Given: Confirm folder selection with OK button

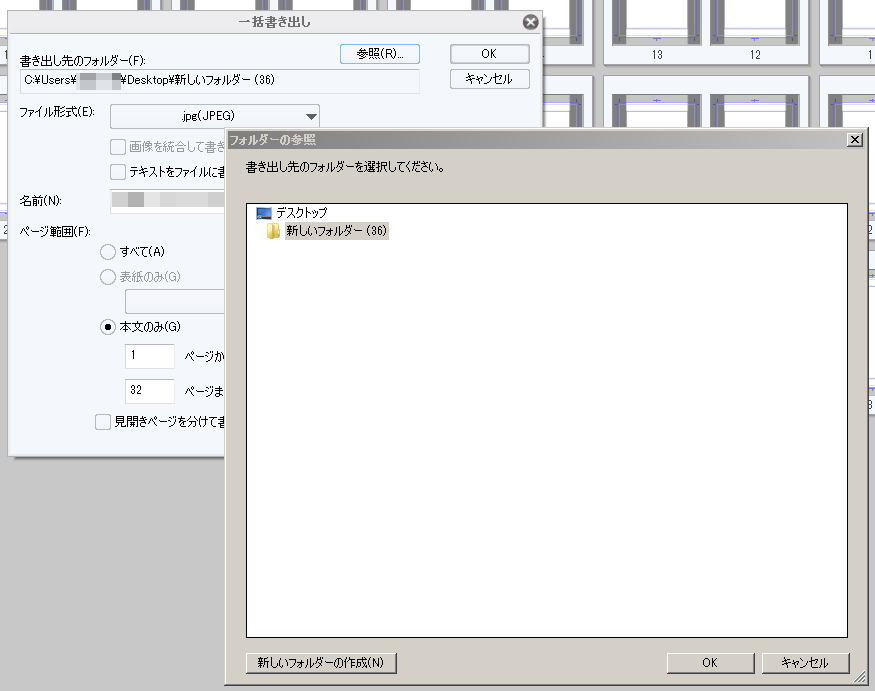Looking at the screenshot, I should pos(710,663).
